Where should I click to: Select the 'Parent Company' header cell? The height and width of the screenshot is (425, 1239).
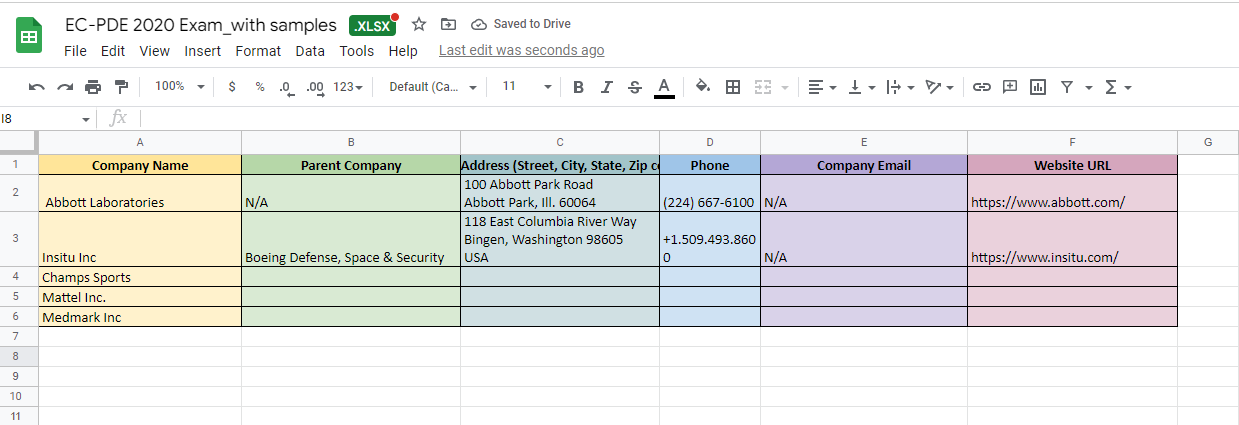coord(351,165)
